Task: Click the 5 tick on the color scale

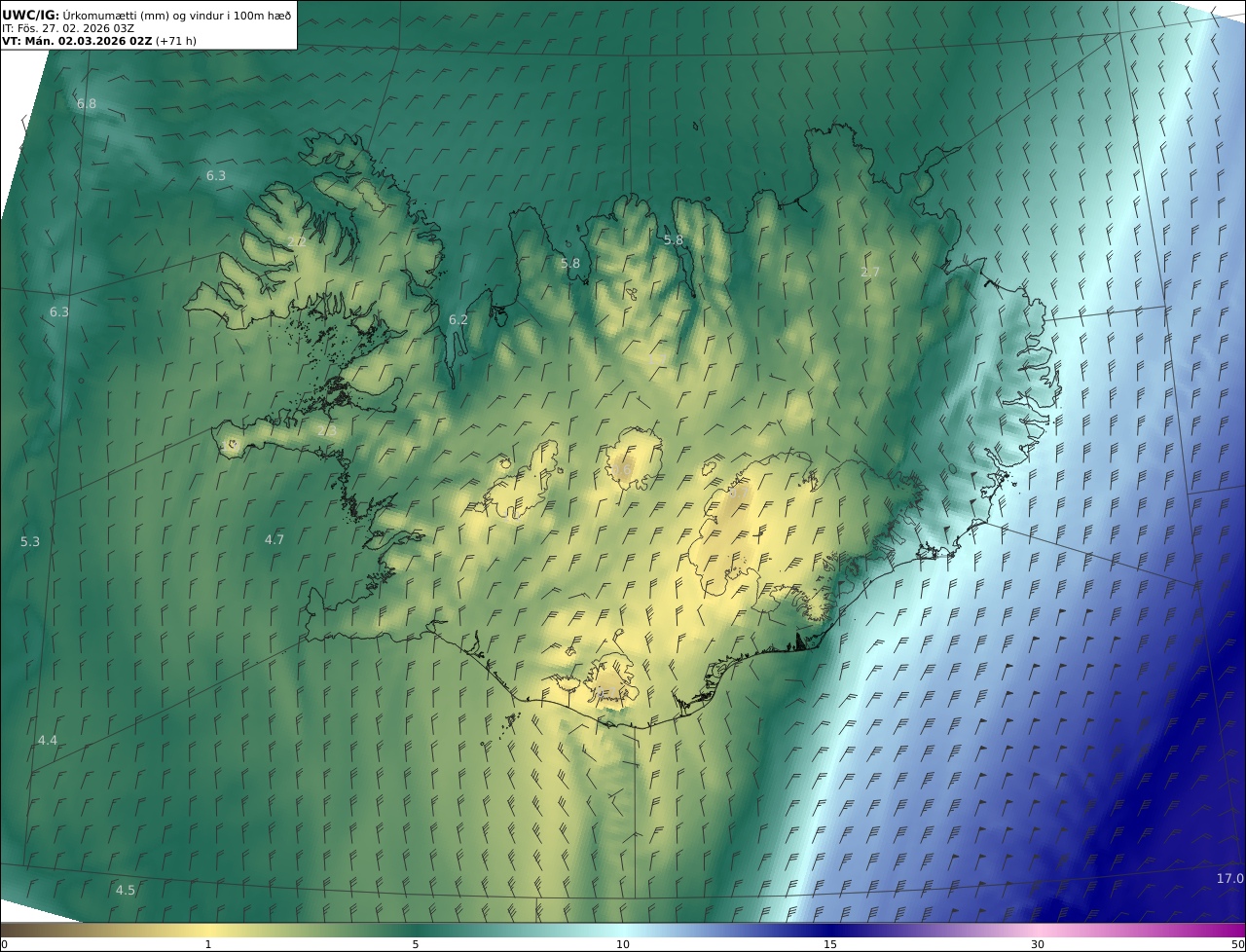Action: point(416,944)
